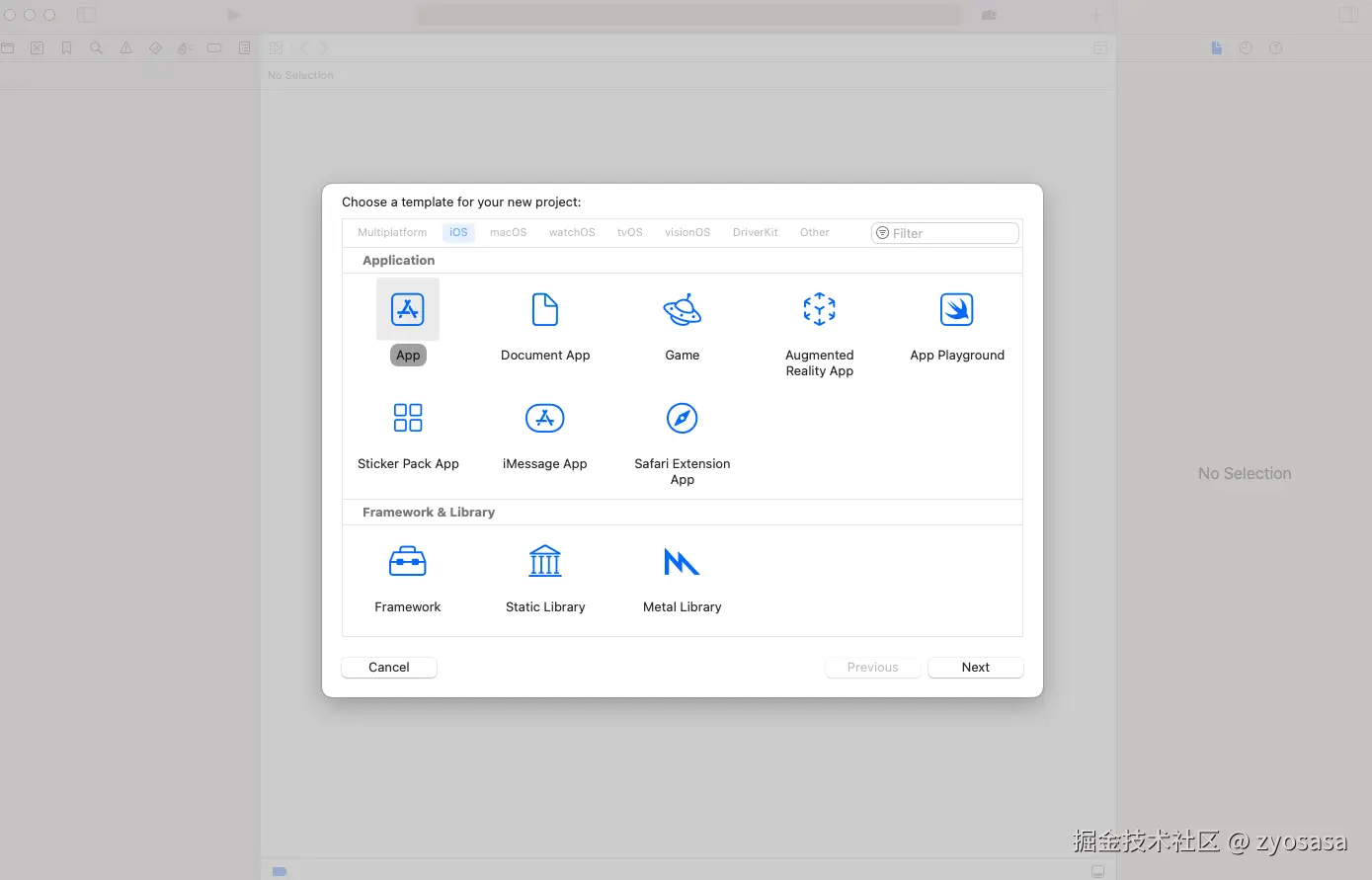Open the Issue navigator warning icon

[126, 47]
